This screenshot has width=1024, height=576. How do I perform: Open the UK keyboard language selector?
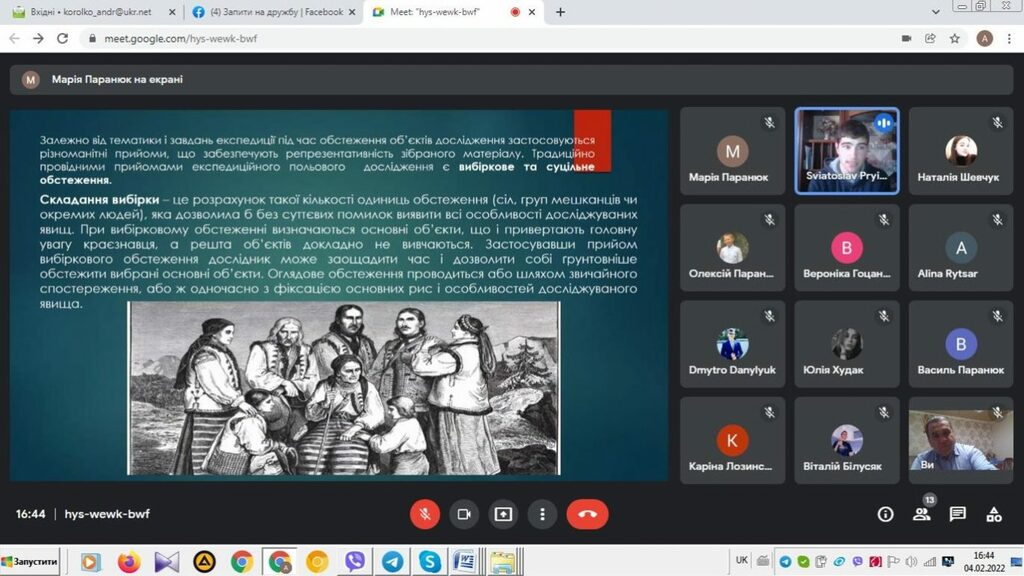click(741, 561)
